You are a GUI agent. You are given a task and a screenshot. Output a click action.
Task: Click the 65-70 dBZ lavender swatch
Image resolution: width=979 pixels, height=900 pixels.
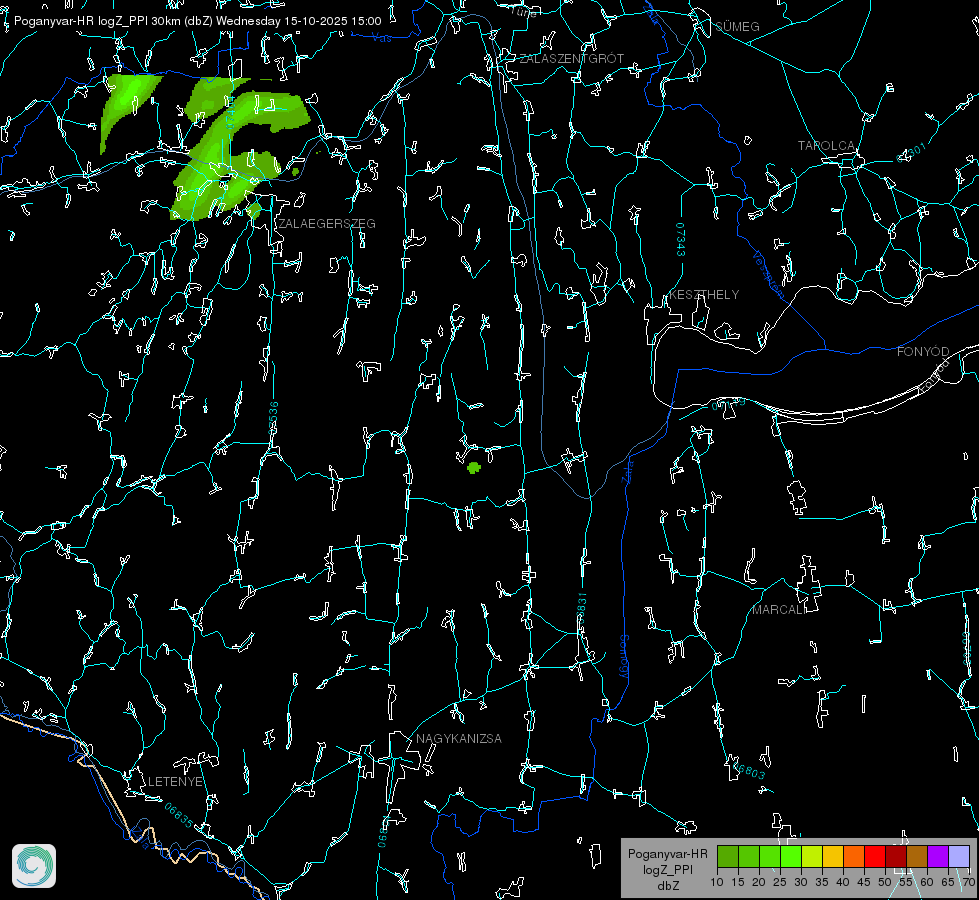[x=959, y=856]
